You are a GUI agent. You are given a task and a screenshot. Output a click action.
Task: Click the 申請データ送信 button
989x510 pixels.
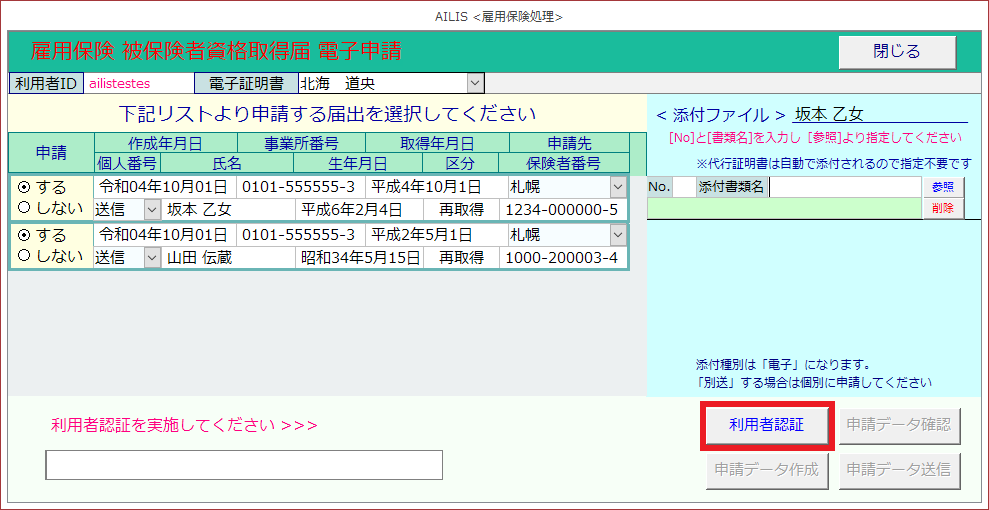coord(899,469)
